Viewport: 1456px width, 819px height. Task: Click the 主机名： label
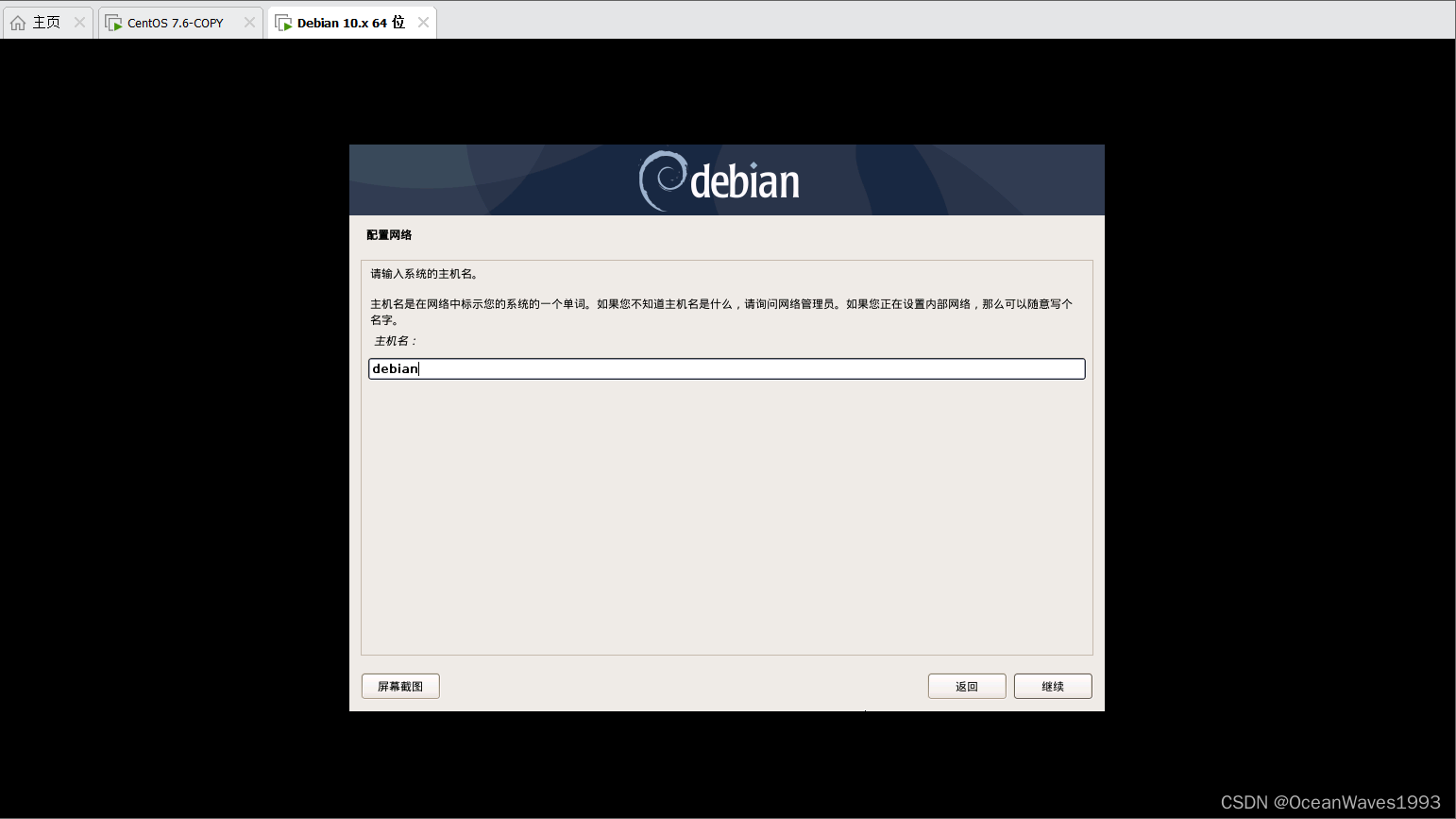click(x=396, y=341)
